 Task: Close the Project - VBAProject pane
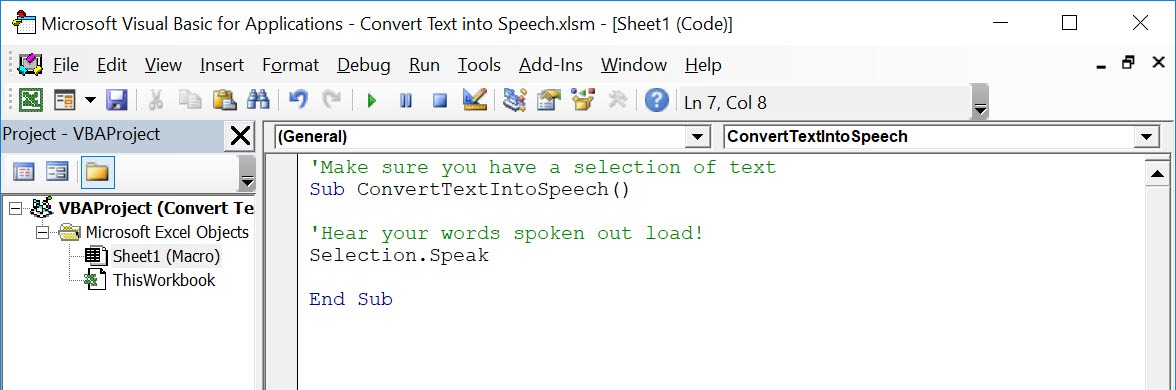(x=240, y=136)
